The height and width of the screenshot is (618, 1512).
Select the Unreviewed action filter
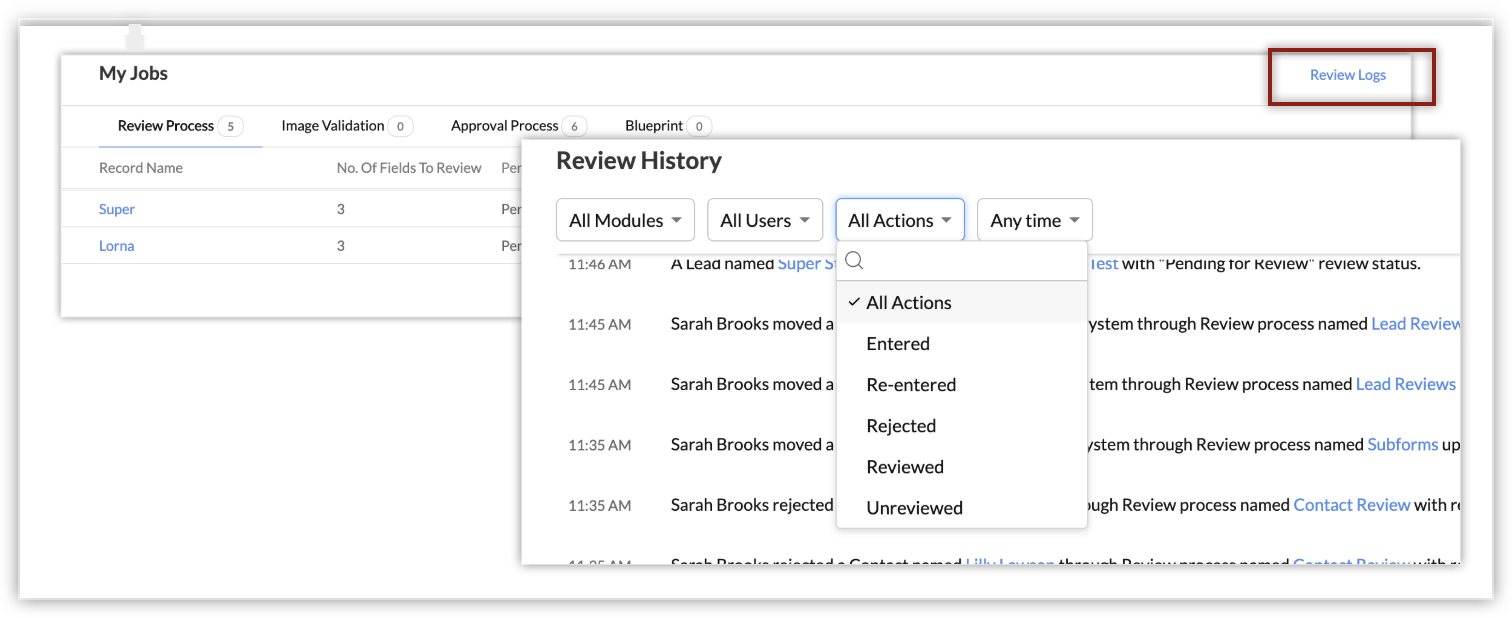click(961, 507)
